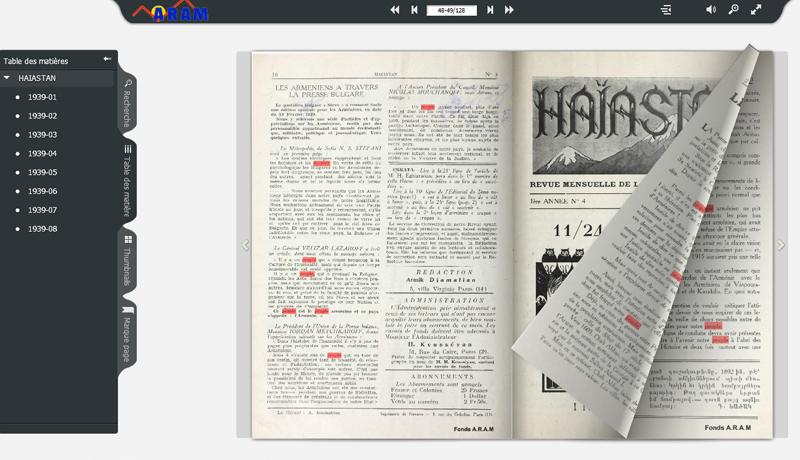This screenshot has height=460, width=800.
Task: Go to the first page
Action: 395,10
